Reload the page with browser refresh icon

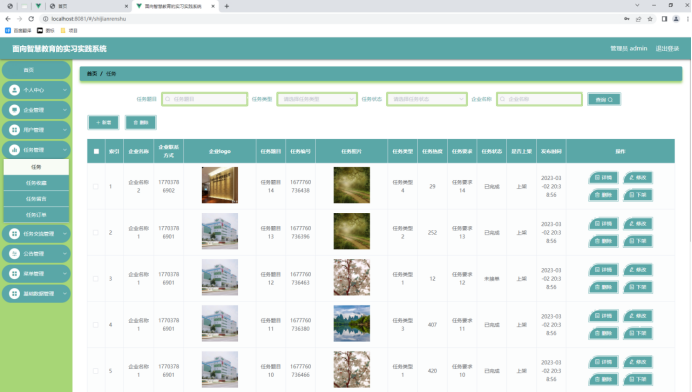31,19
